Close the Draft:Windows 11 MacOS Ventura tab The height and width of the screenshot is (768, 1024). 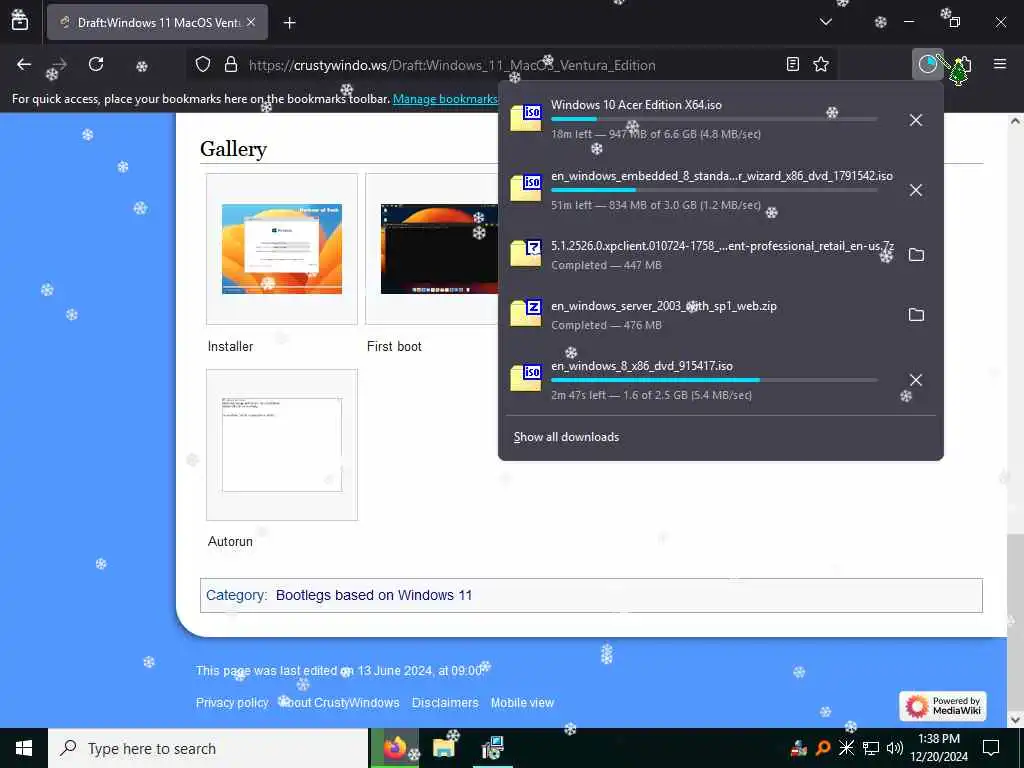(251, 22)
